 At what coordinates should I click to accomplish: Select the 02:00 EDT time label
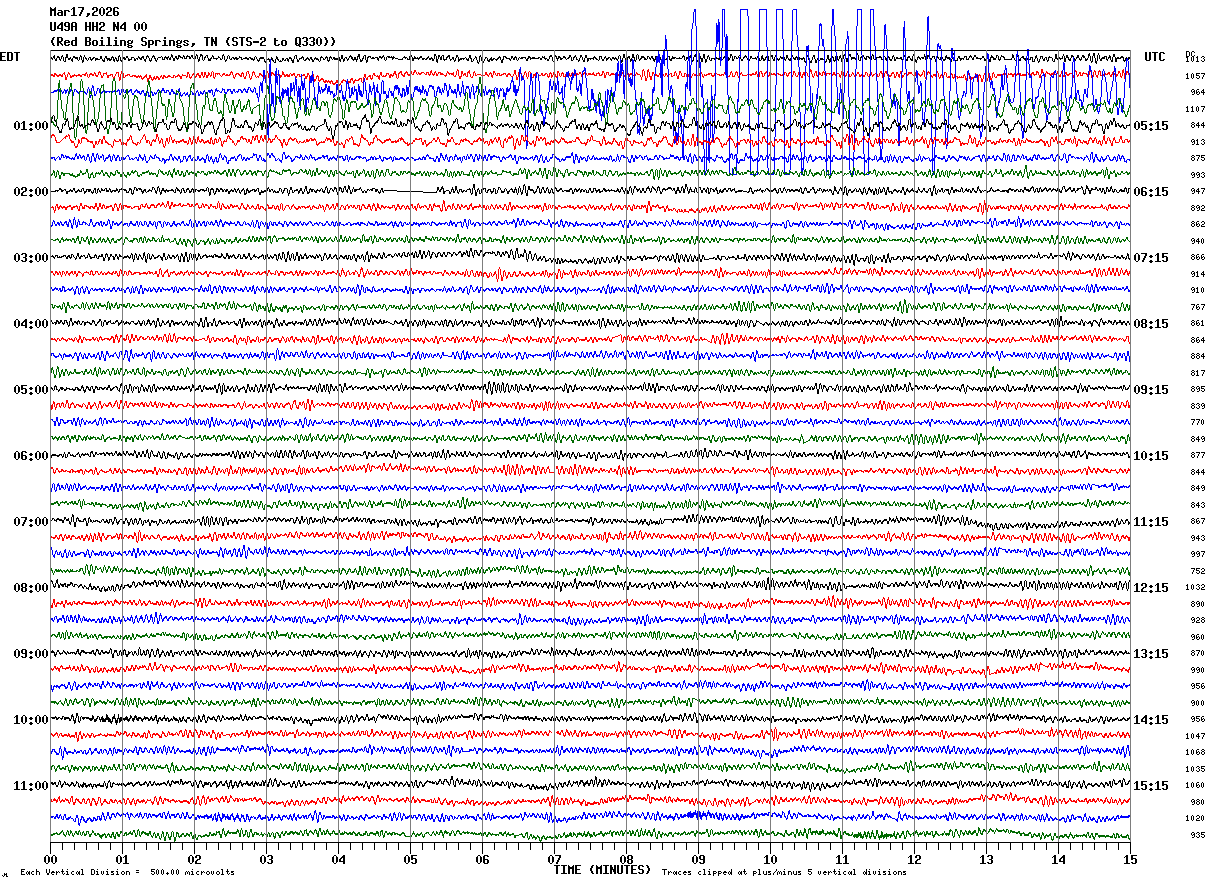click(31, 192)
